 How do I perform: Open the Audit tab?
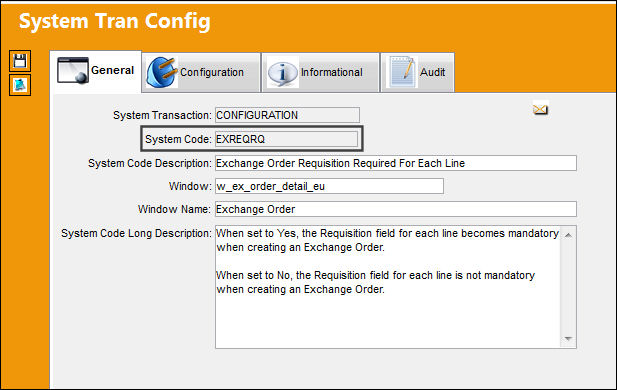417,72
